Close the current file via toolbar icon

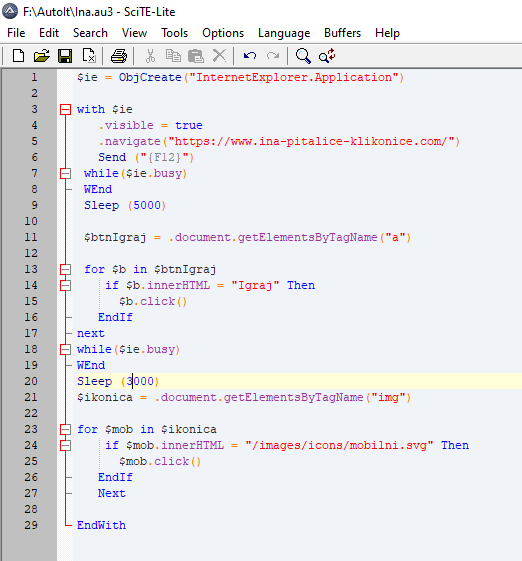pos(89,56)
